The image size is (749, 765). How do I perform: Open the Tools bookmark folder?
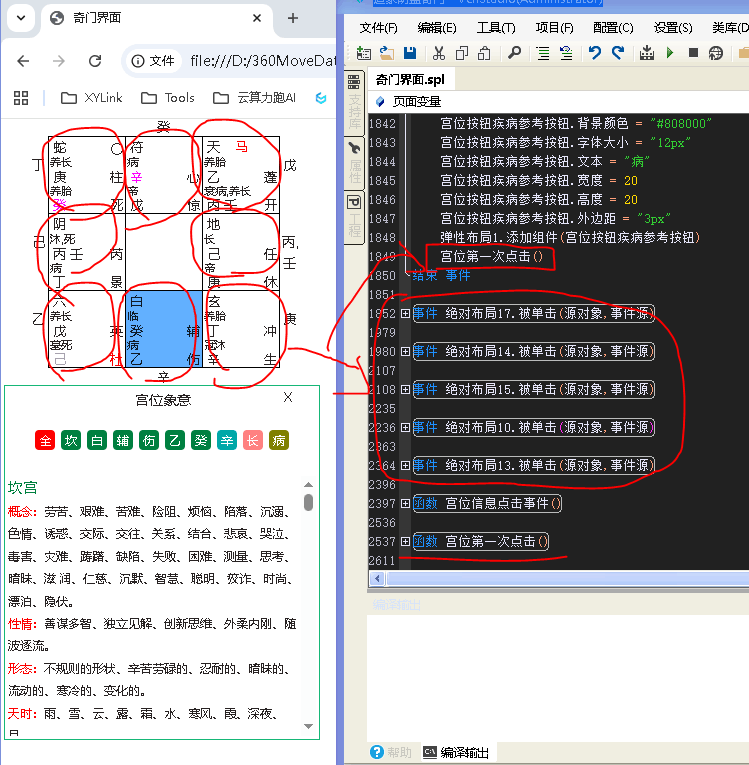point(167,98)
